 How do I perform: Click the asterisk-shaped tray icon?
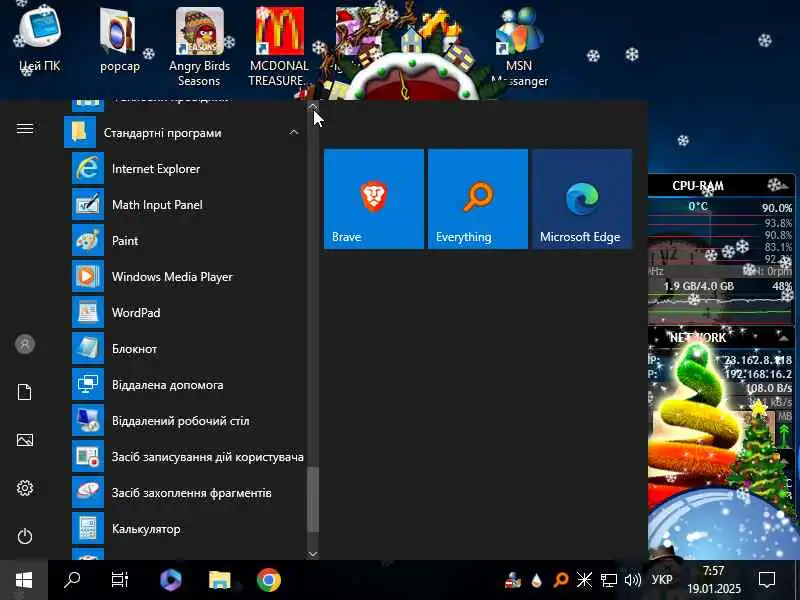(584, 580)
